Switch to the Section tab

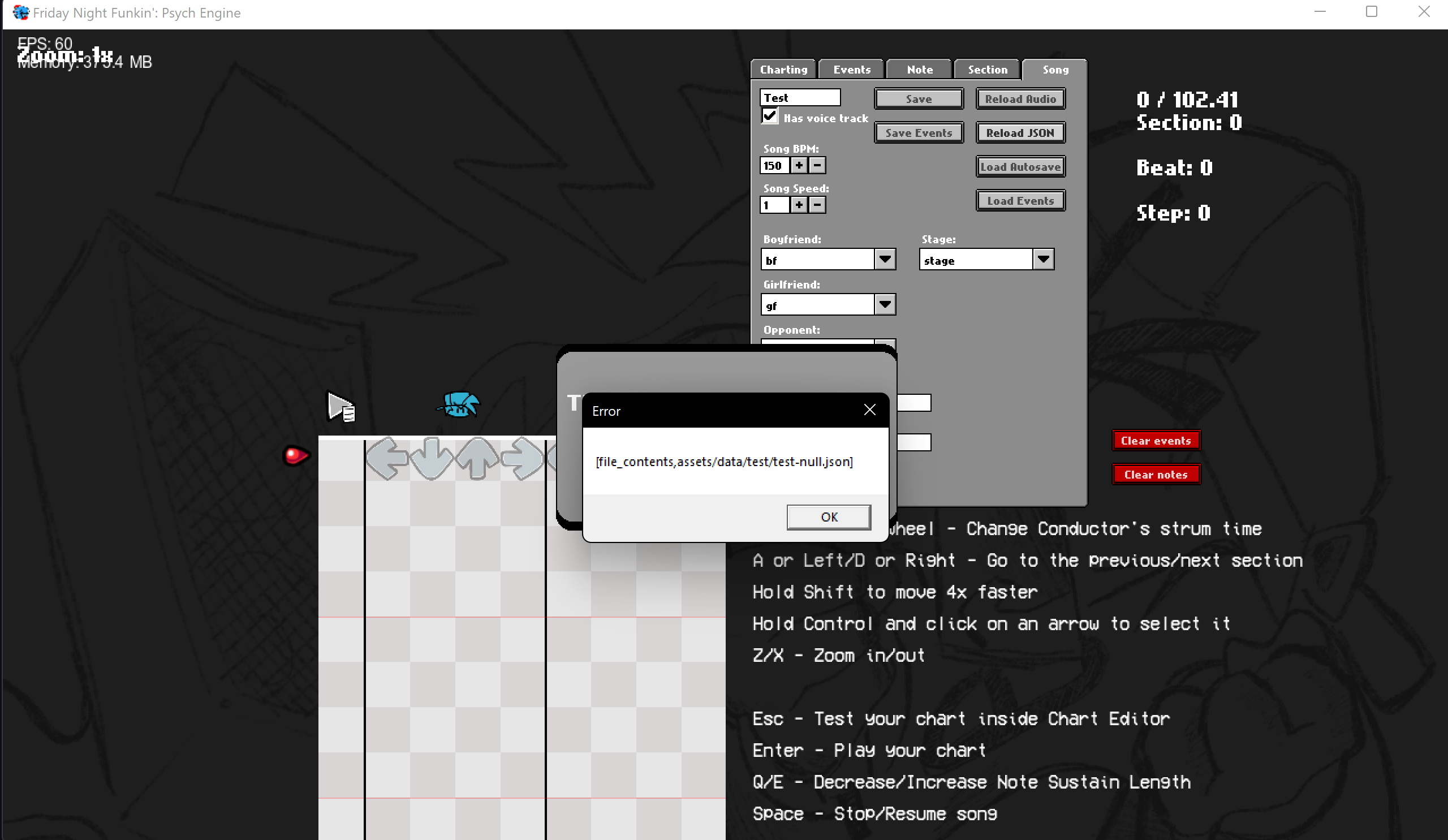coord(986,69)
